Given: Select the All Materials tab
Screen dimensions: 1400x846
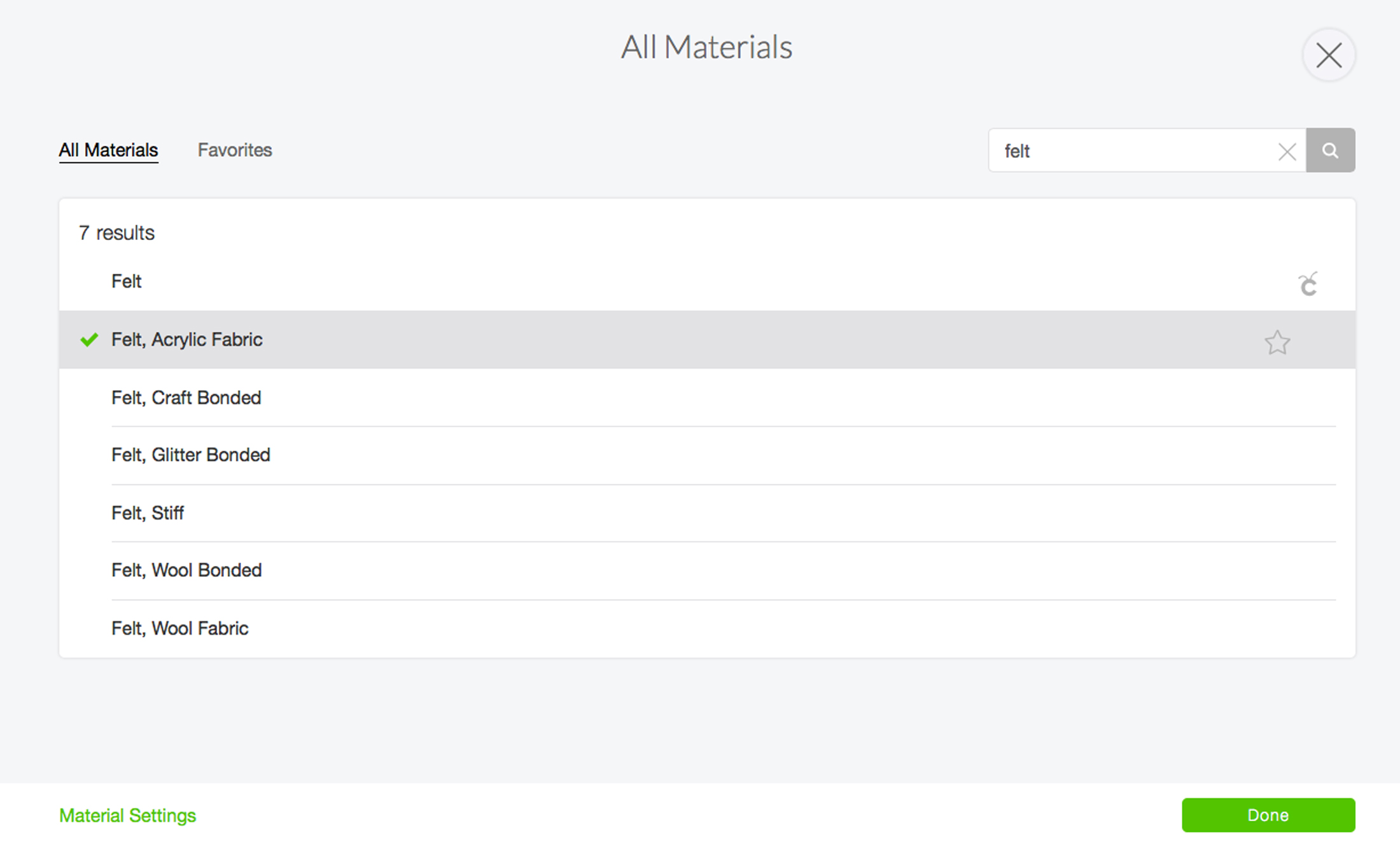Looking at the screenshot, I should tap(109, 150).
